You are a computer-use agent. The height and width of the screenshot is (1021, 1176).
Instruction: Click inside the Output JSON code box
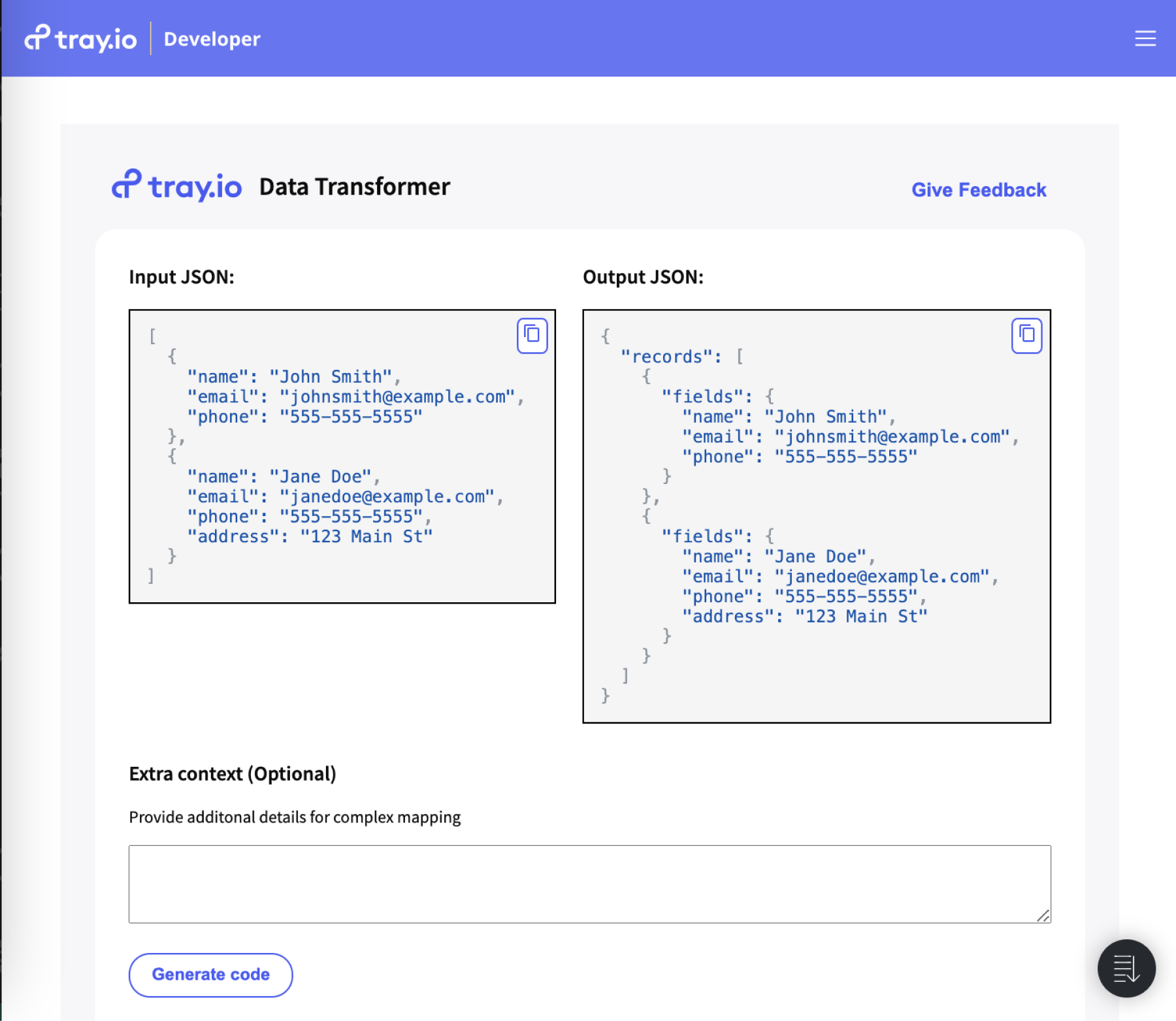[x=817, y=516]
